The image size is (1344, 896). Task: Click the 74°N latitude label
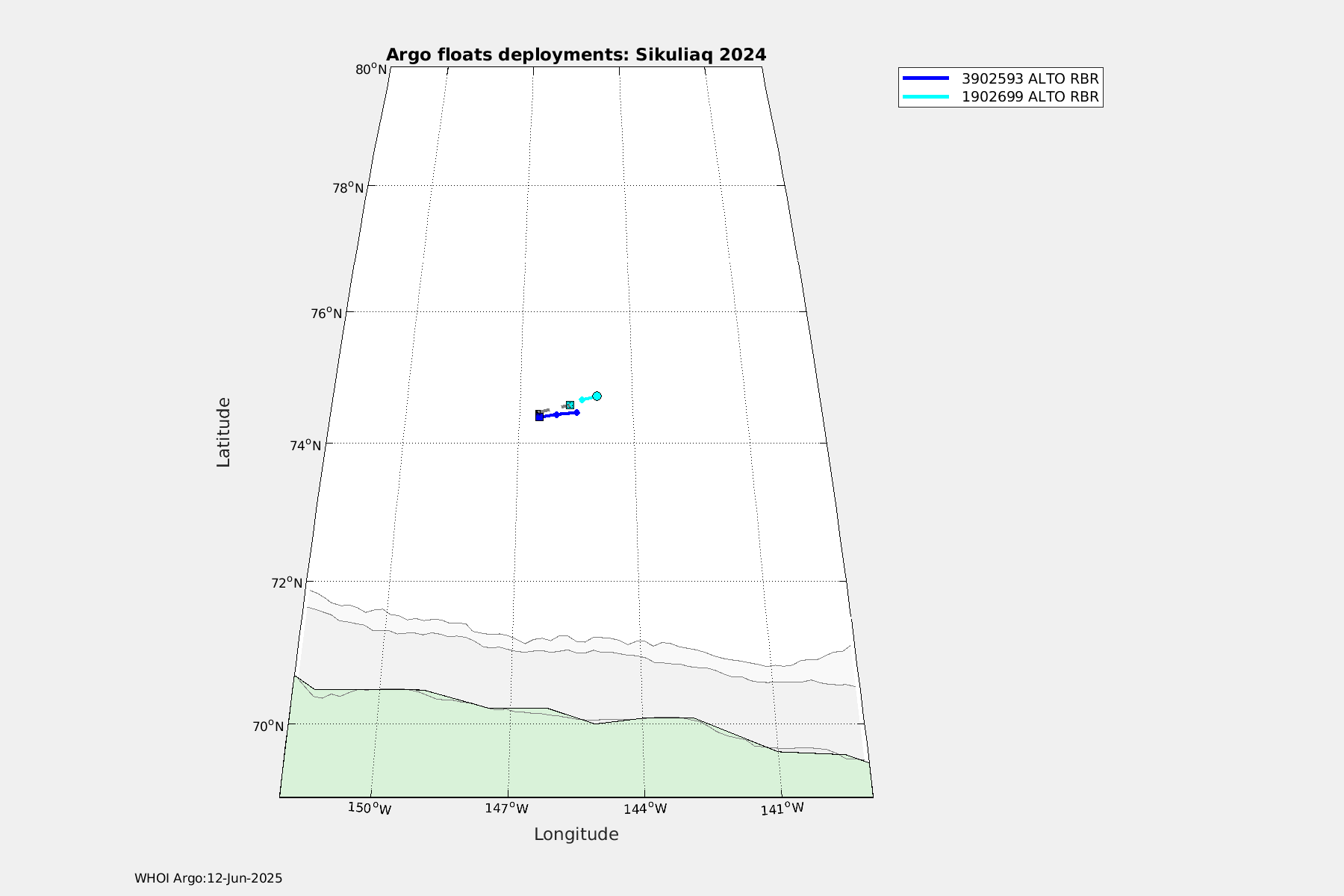[305, 445]
